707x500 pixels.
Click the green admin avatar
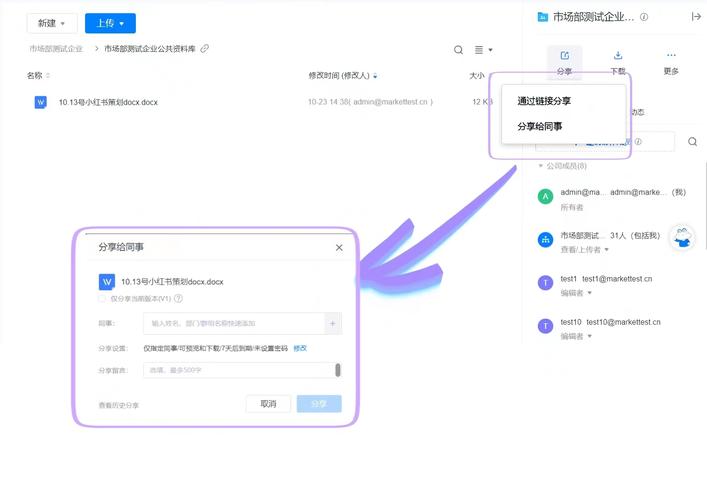tap(545, 196)
